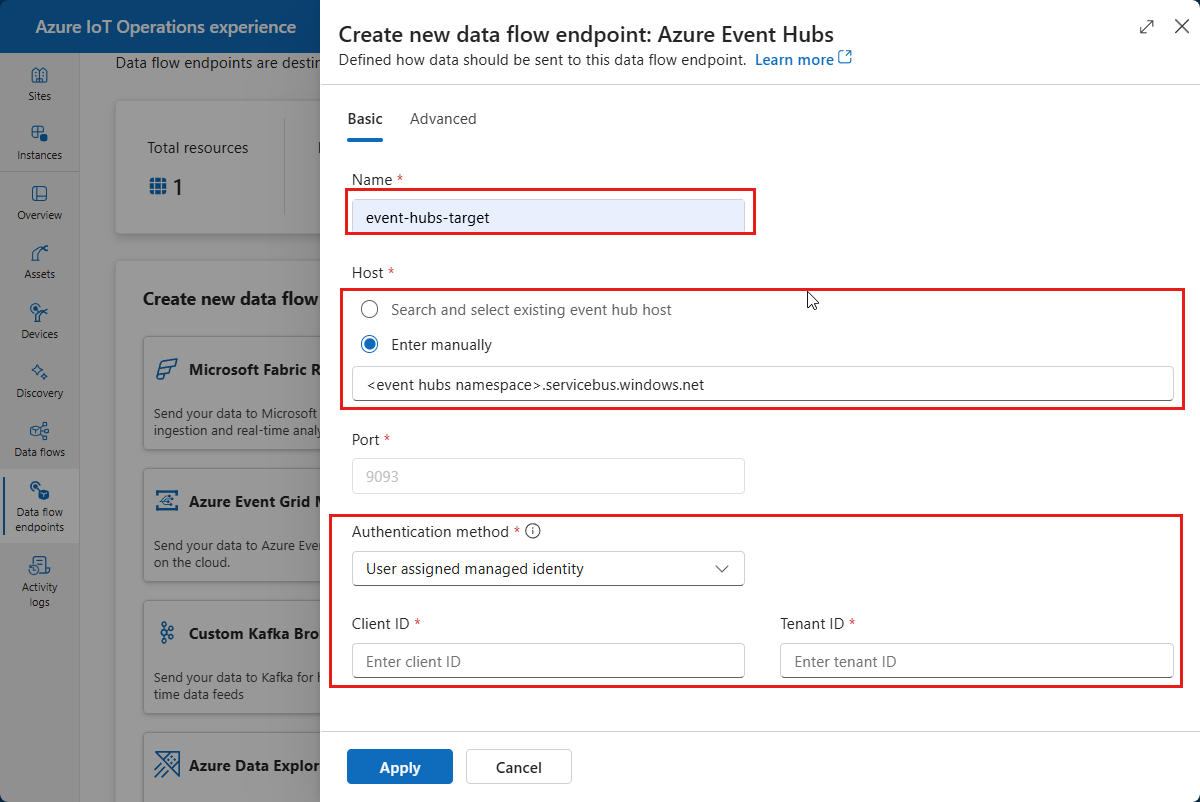Image resolution: width=1200 pixels, height=802 pixels.
Task: Click the Client ID input field
Action: tap(548, 660)
